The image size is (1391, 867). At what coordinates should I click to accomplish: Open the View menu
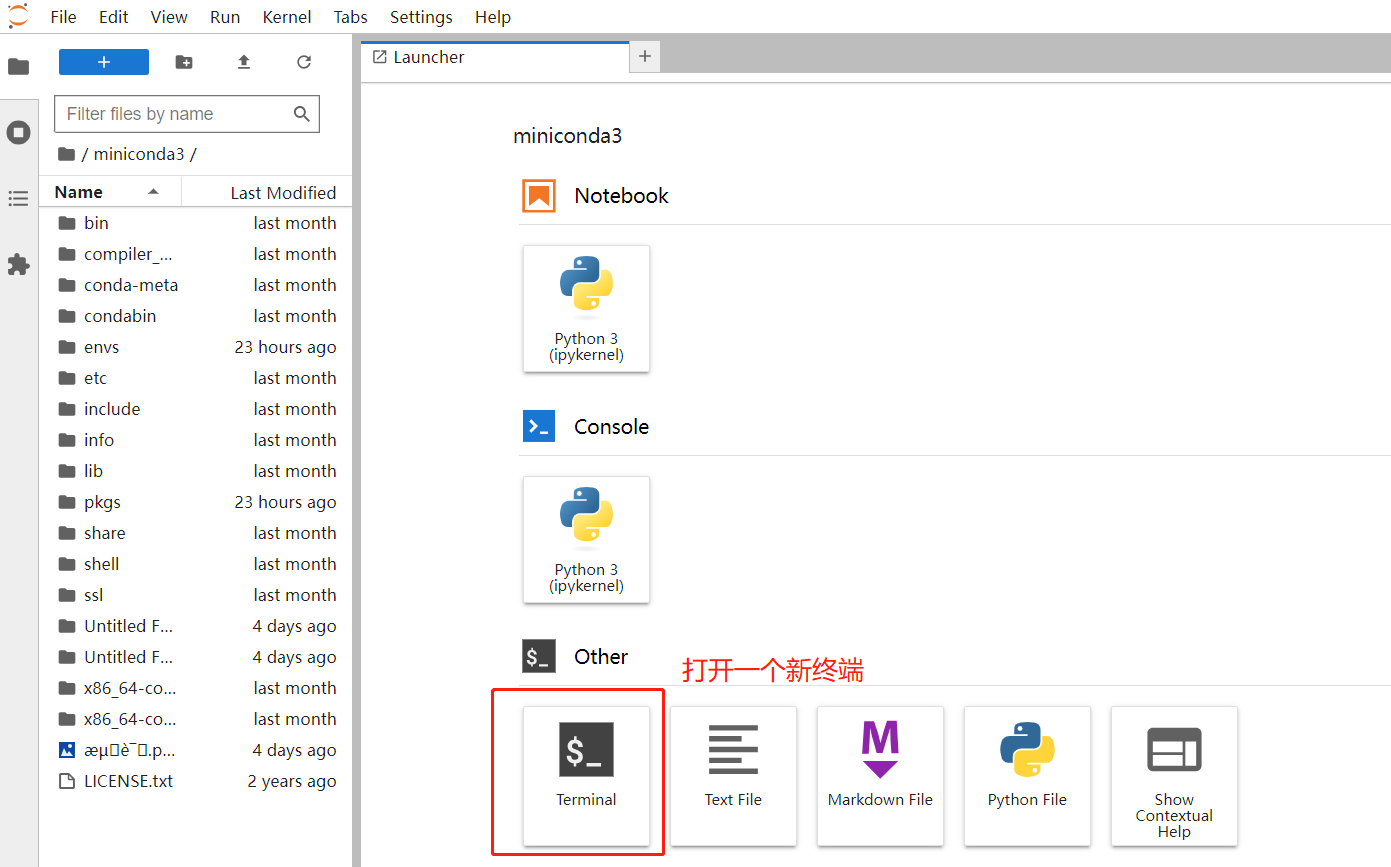pos(169,17)
